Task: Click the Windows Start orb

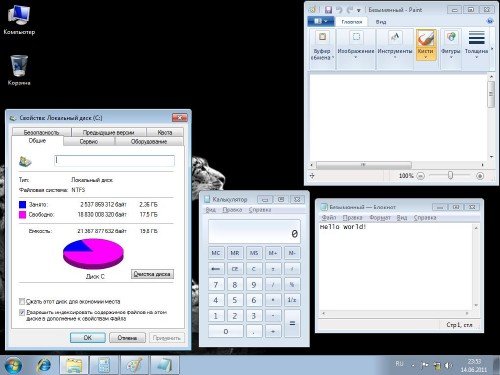Action: (x=13, y=365)
